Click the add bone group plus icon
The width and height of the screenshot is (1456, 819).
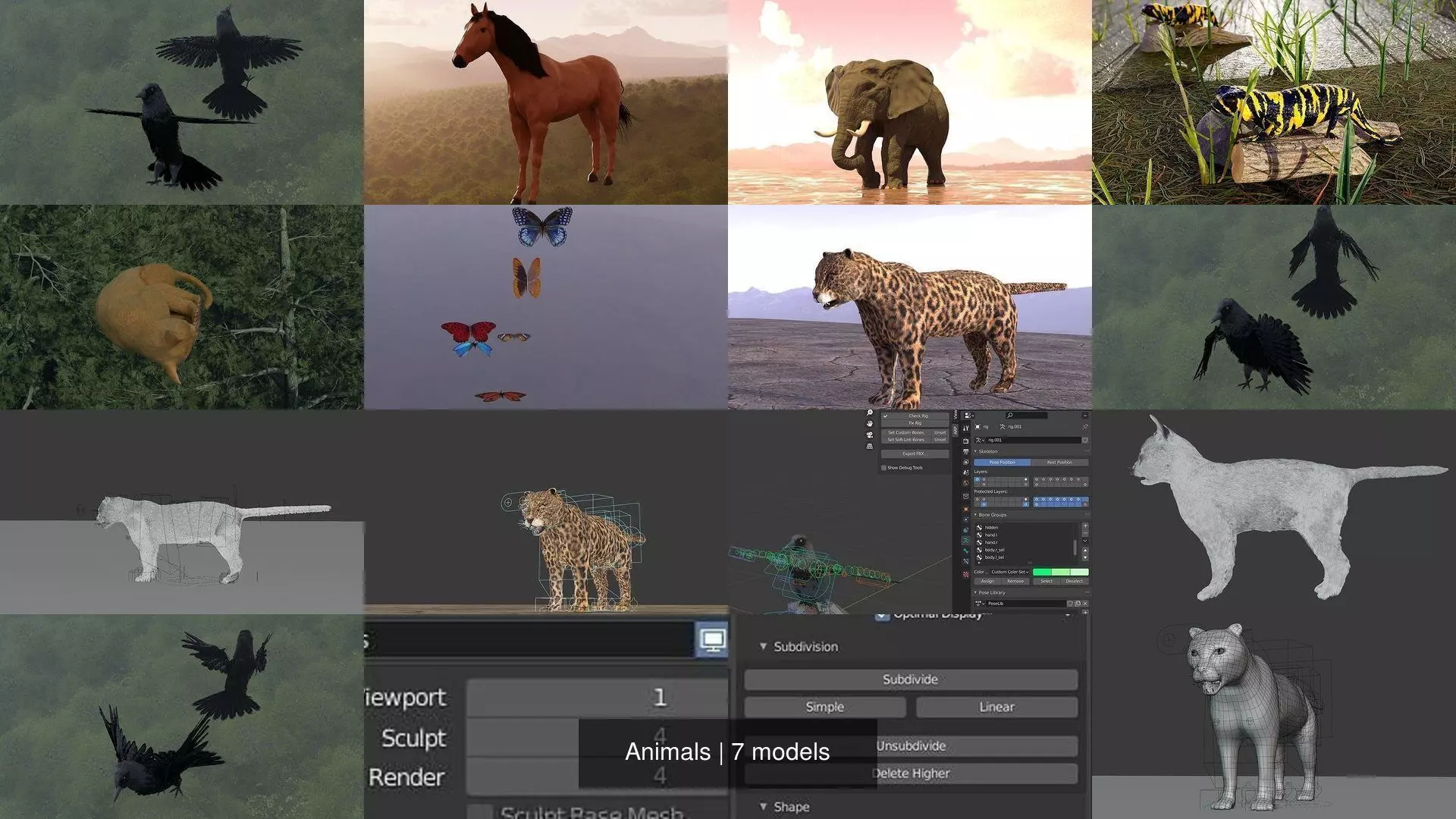pos(1085,526)
